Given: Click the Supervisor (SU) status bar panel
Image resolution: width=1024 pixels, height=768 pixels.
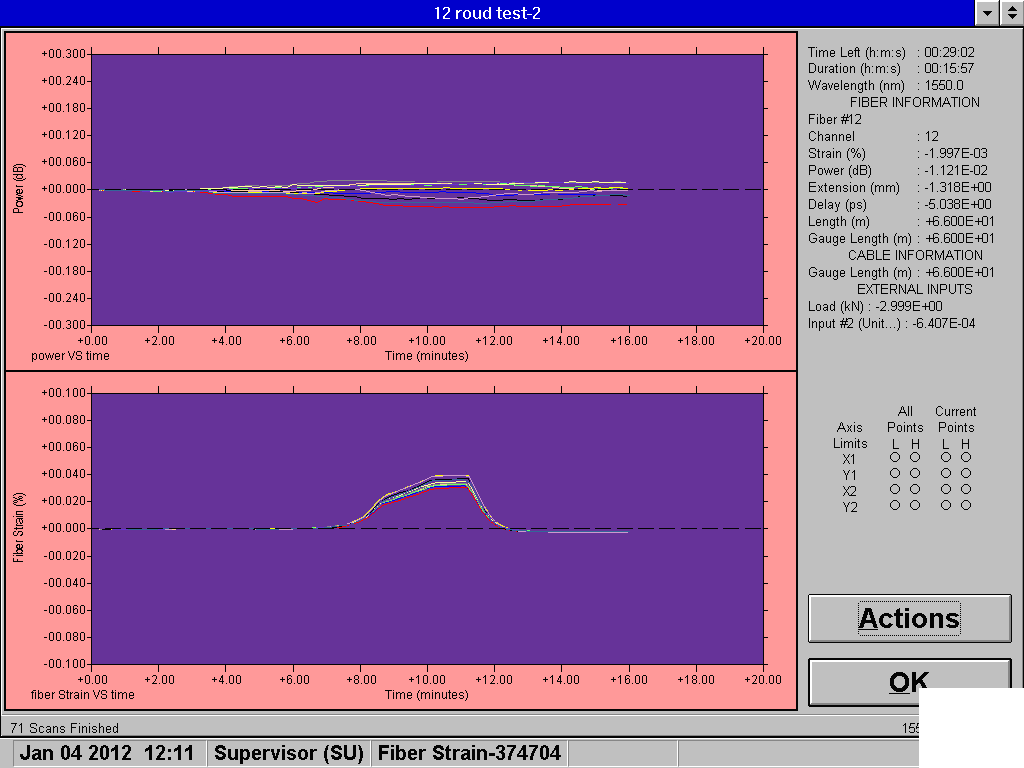Looking at the screenshot, I should (x=287, y=753).
